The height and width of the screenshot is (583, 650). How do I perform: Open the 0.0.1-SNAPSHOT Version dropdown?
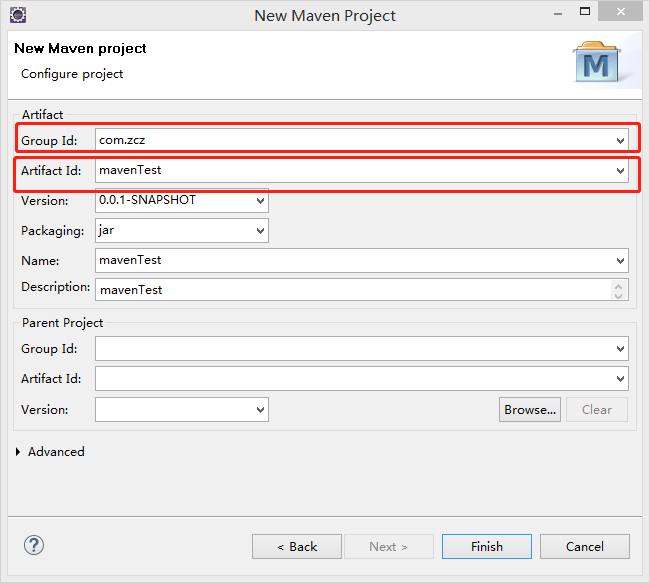coord(260,201)
